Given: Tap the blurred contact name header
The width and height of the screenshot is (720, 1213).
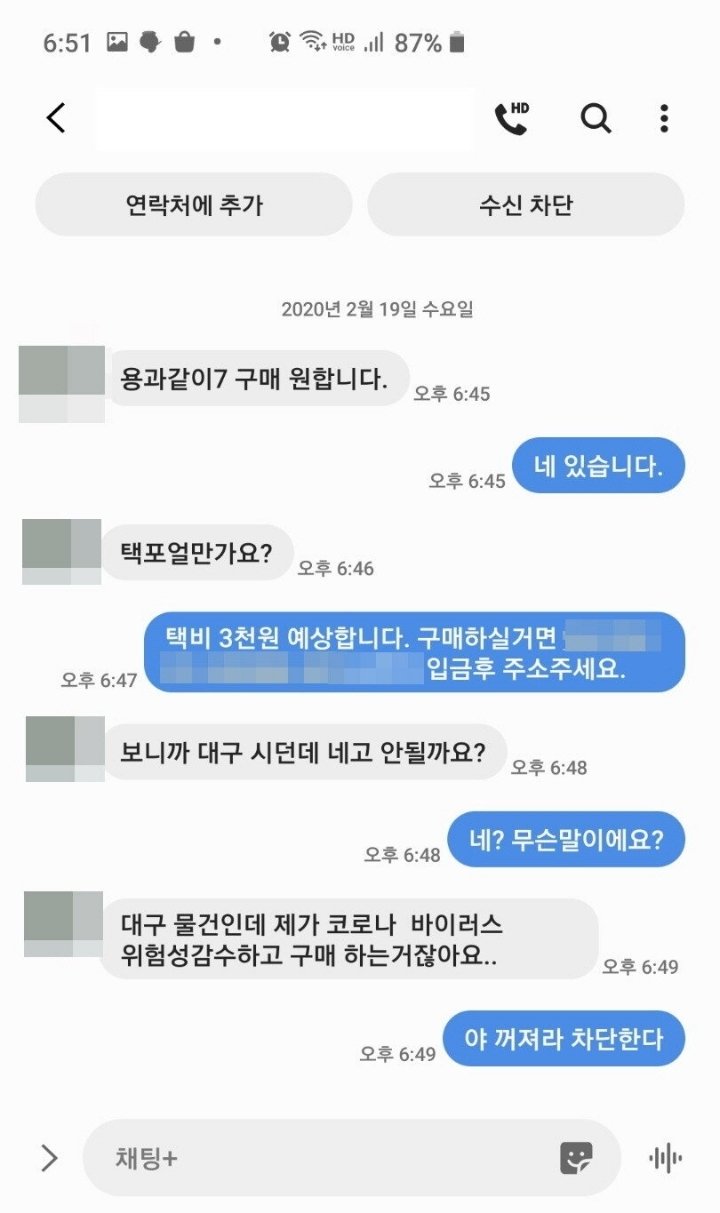Looking at the screenshot, I should coord(285,118).
